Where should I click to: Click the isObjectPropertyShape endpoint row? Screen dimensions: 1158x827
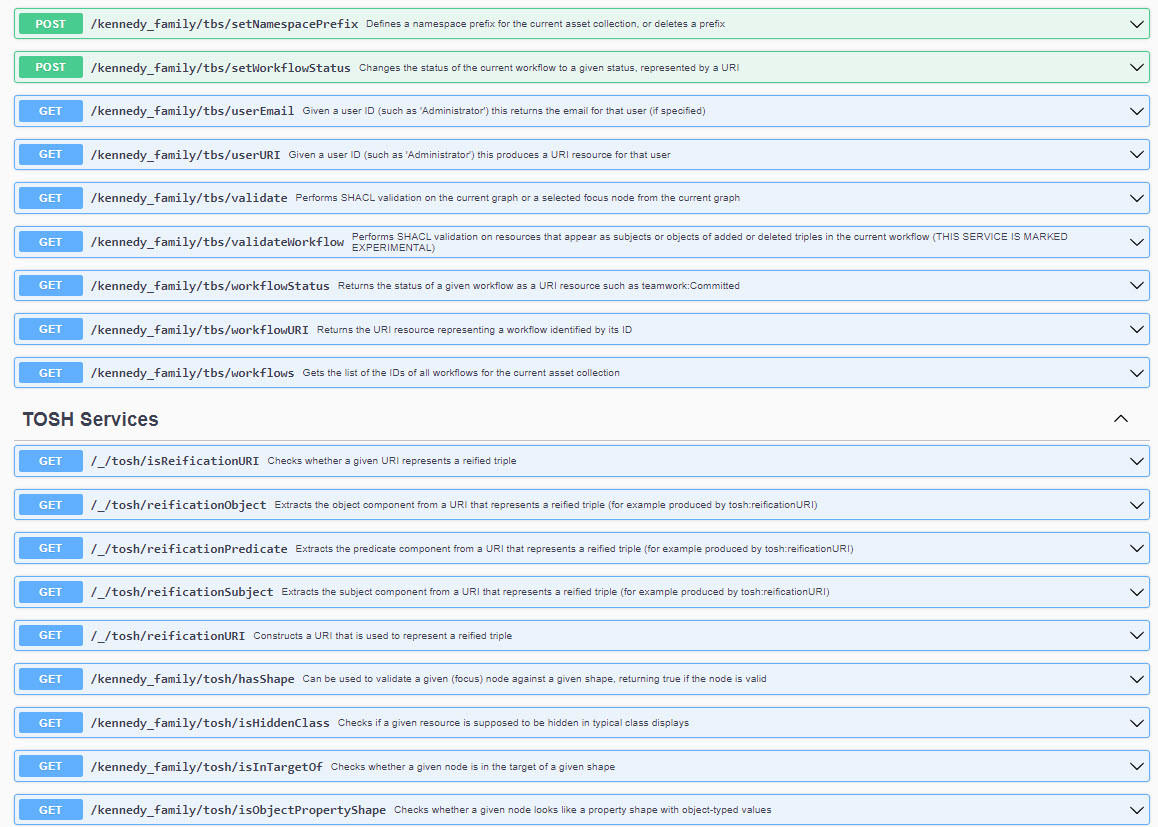580,810
